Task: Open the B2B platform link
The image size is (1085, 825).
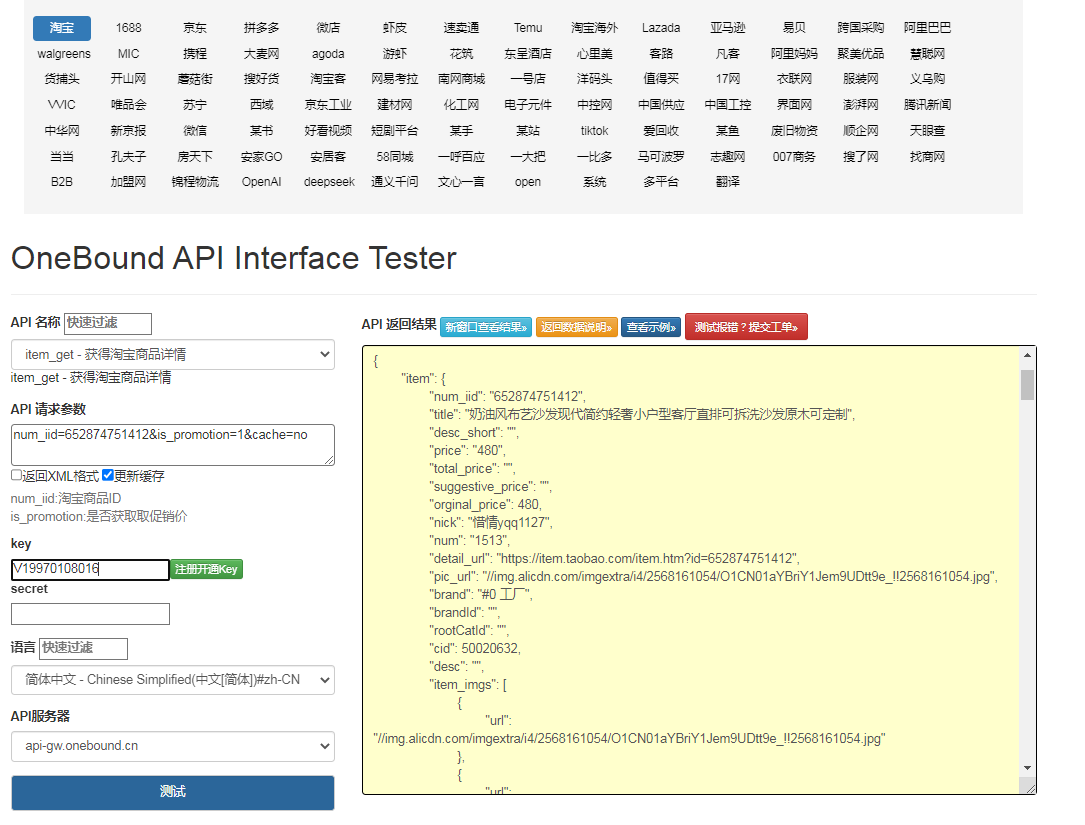Action: pyautogui.click(x=62, y=182)
